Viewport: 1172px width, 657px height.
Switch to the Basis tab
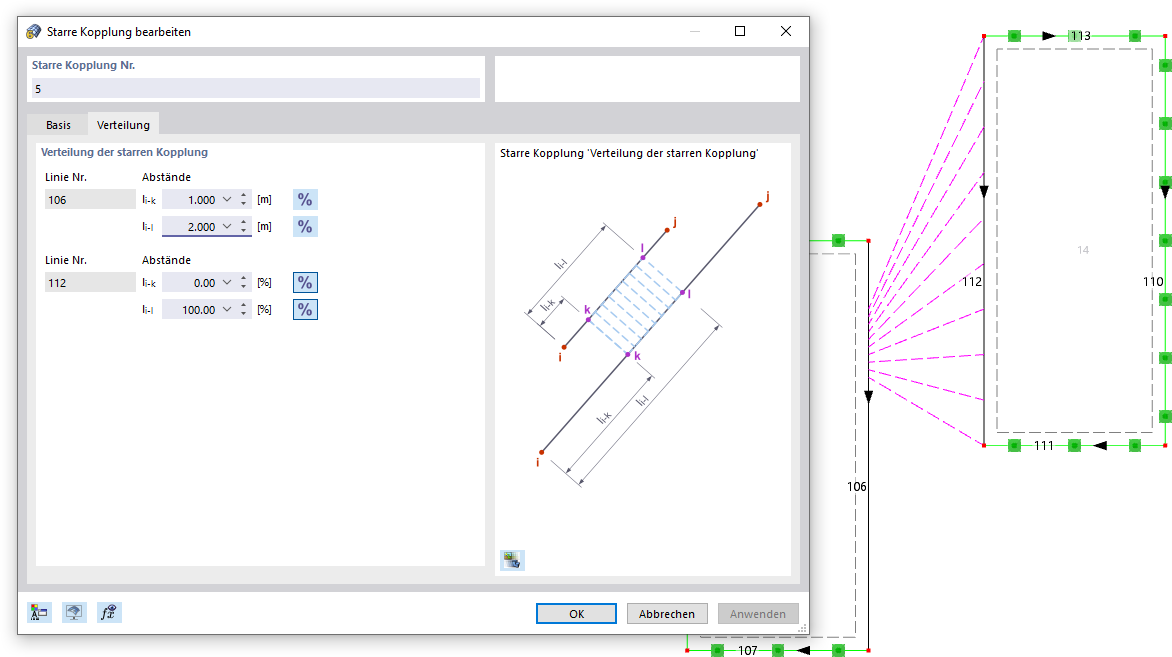tap(58, 125)
